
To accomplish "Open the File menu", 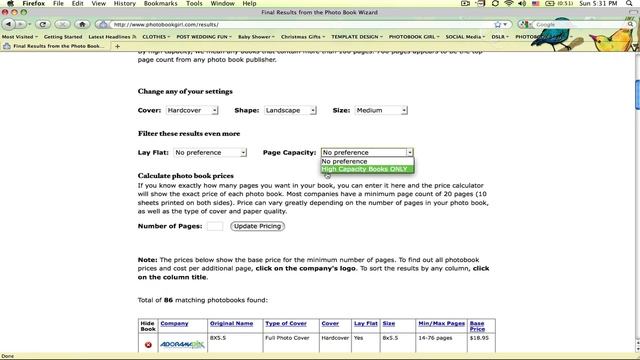I will (58, 3).
